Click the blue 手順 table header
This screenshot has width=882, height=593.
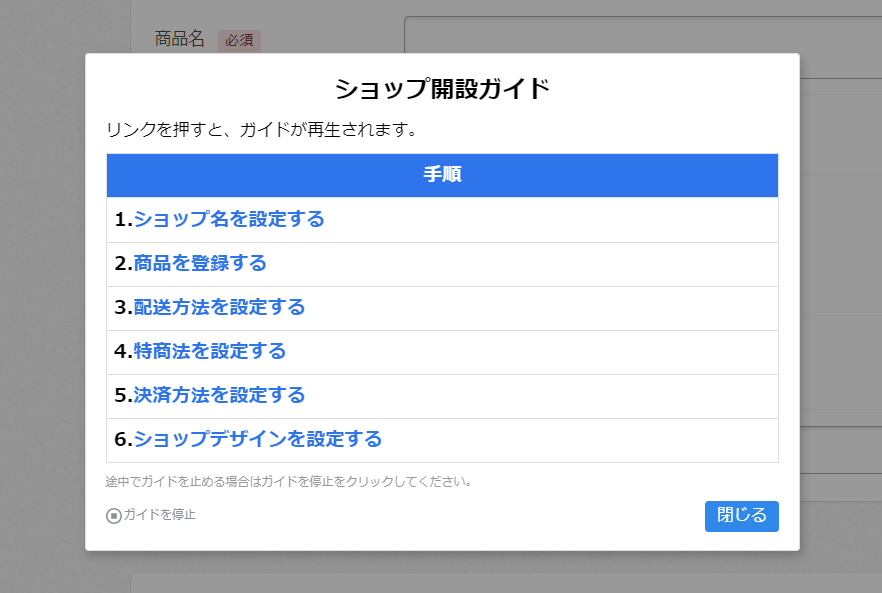click(x=442, y=175)
